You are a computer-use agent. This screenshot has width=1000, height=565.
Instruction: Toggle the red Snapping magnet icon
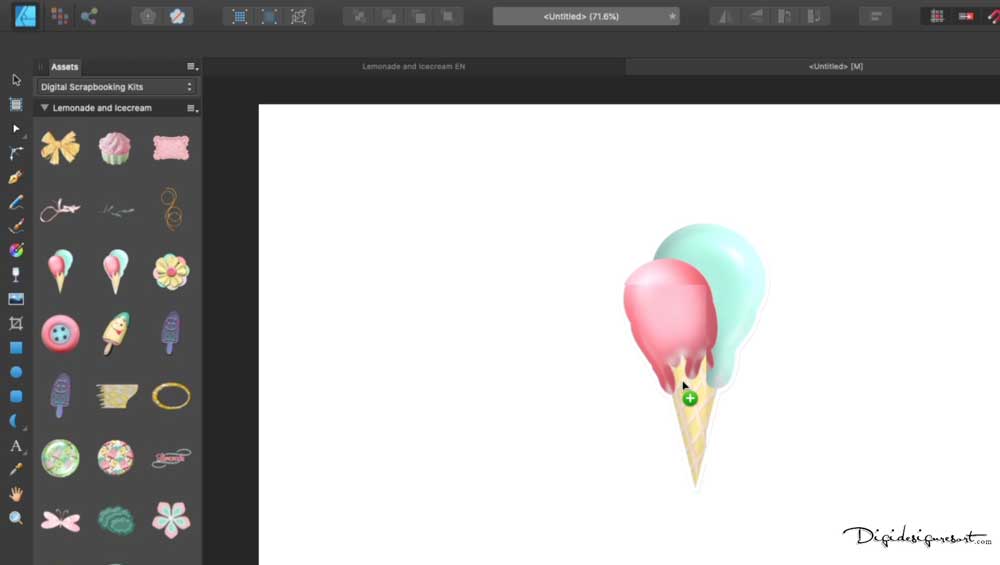993,16
